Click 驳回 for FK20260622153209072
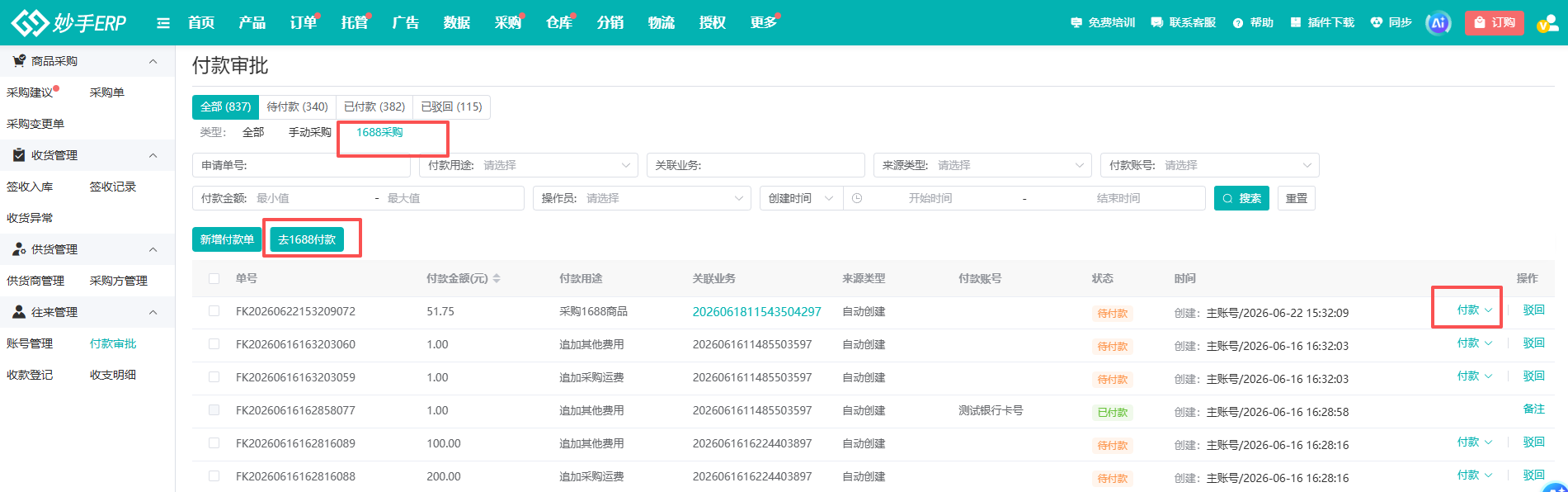Image resolution: width=1568 pixels, height=492 pixels. 1533,310
